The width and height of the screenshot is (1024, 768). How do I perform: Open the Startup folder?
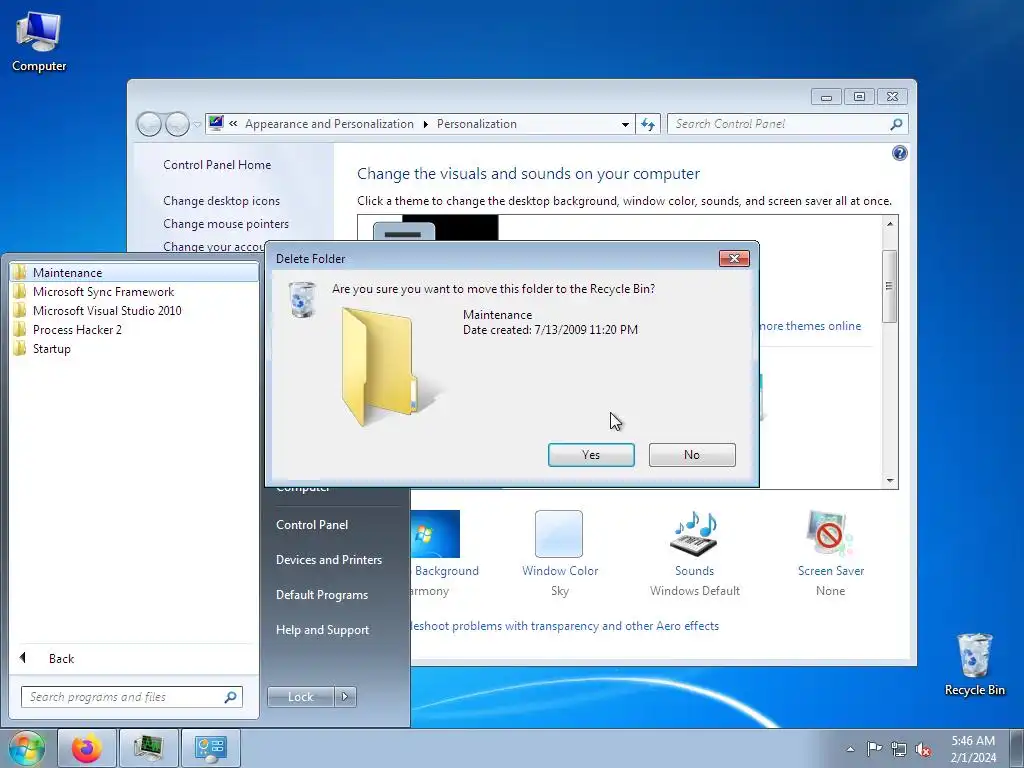point(134,348)
